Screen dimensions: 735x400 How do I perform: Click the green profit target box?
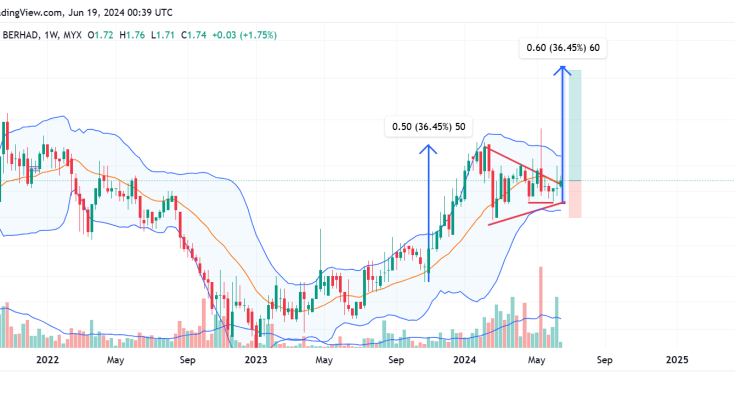pos(574,124)
